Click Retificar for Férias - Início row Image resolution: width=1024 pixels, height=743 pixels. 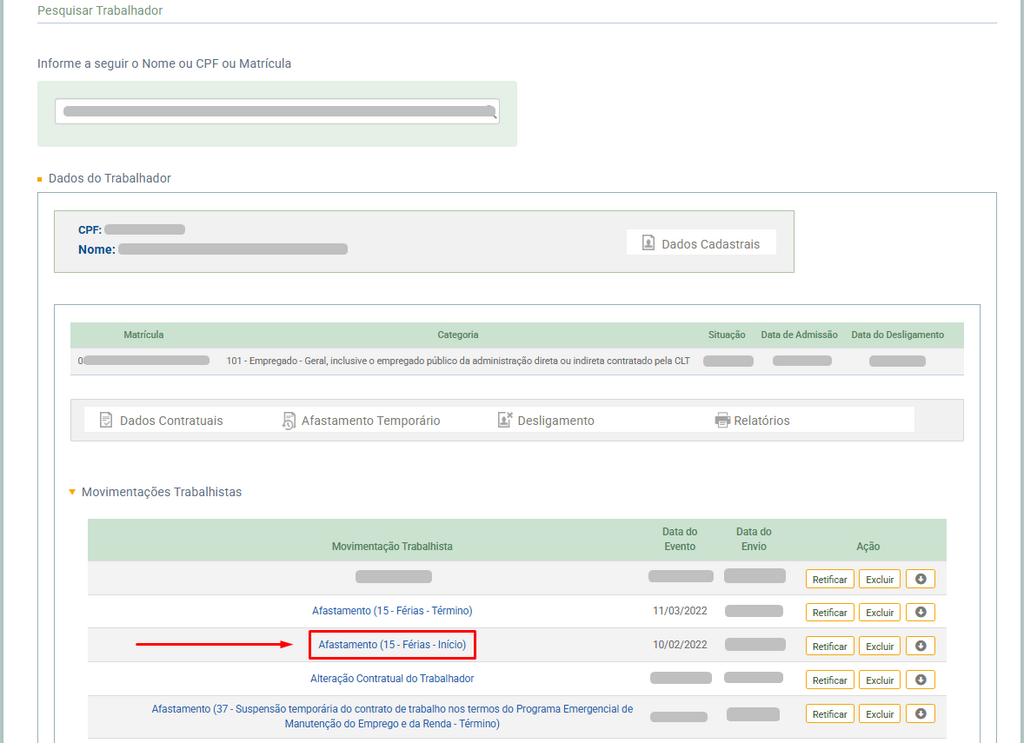829,646
